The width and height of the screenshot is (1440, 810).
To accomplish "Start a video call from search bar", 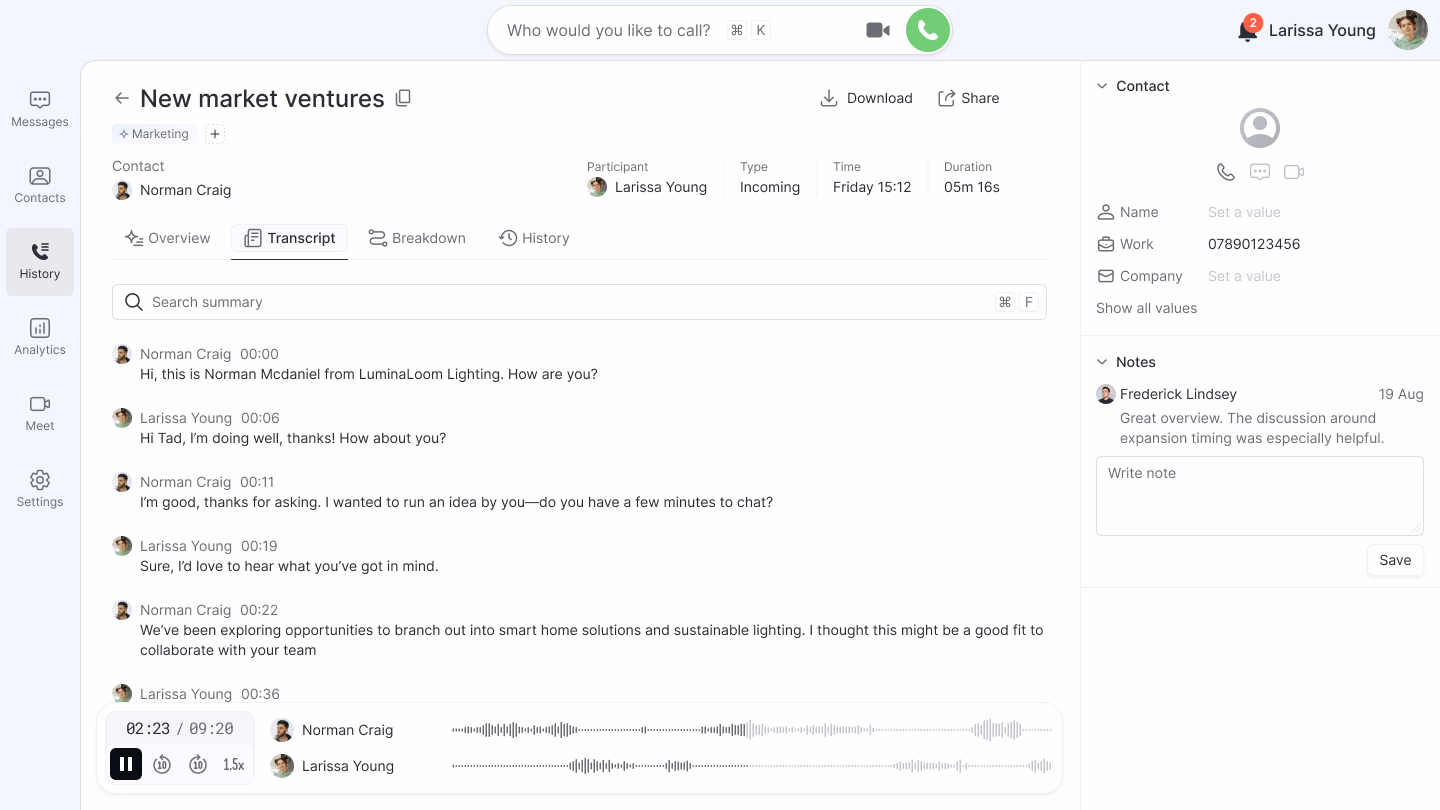I will [x=878, y=30].
